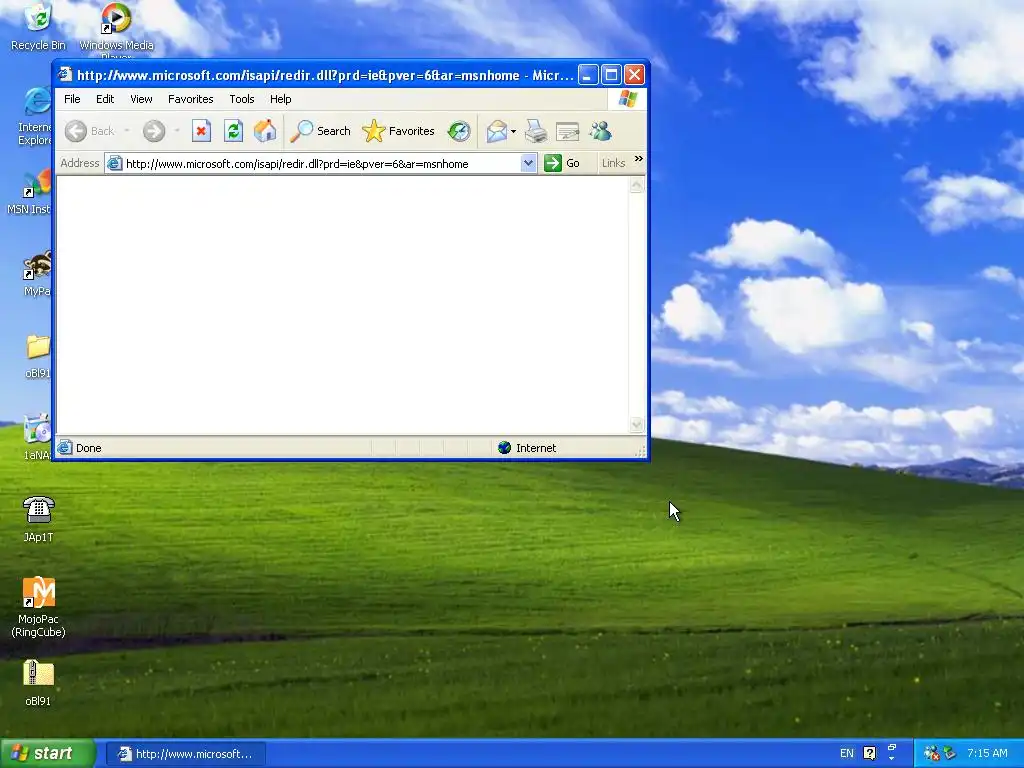This screenshot has width=1024, height=768.
Task: Click the page icon in the address bar
Action: click(x=114, y=163)
